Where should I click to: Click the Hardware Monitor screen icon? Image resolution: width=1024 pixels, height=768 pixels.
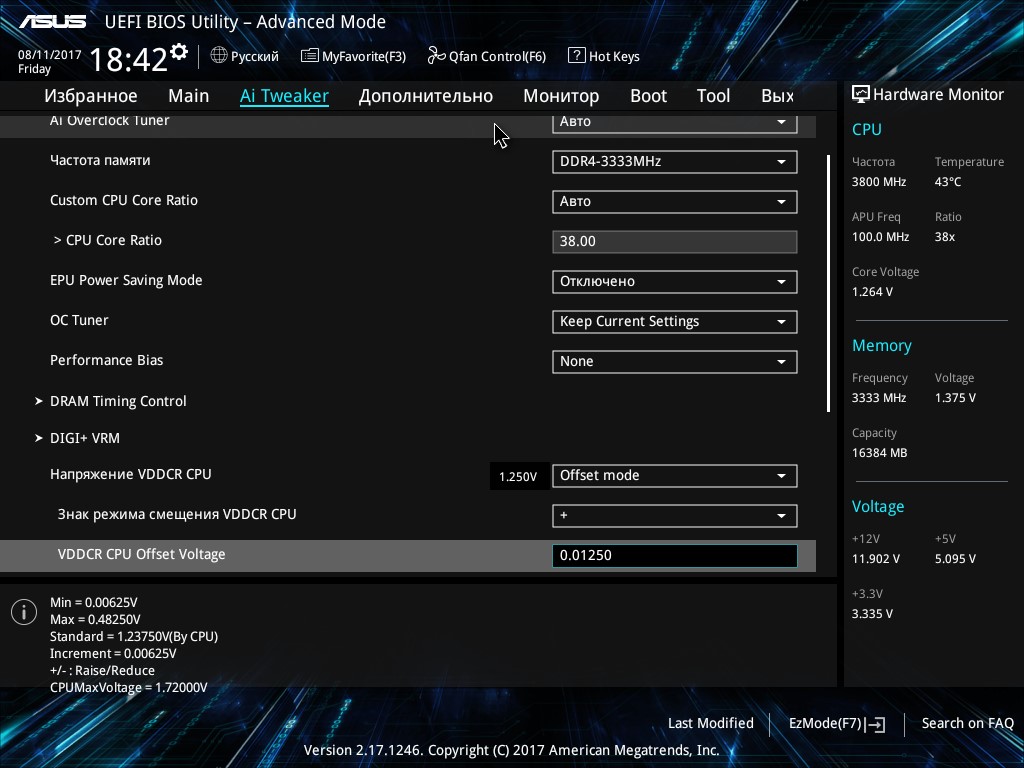coord(861,94)
